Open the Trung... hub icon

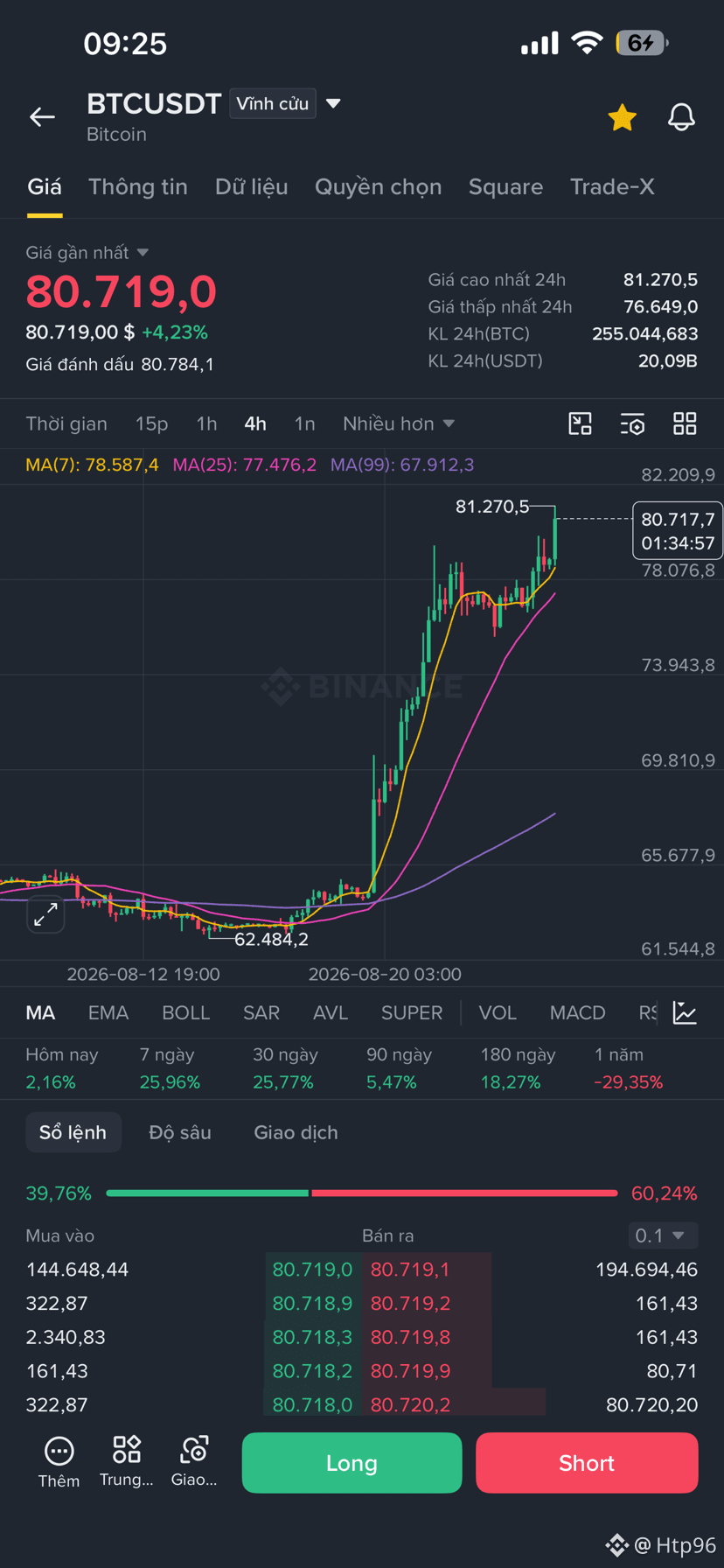click(x=127, y=1461)
